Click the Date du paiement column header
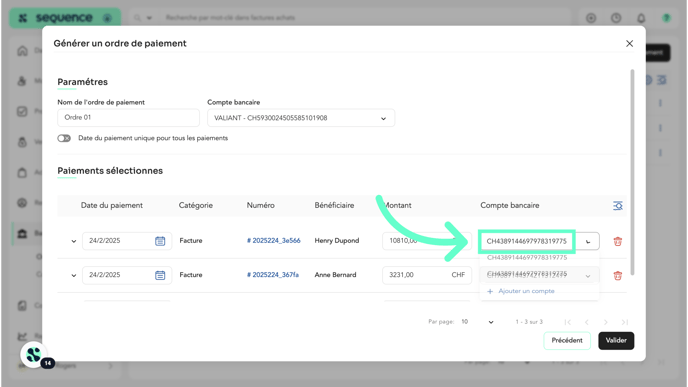 (111, 205)
